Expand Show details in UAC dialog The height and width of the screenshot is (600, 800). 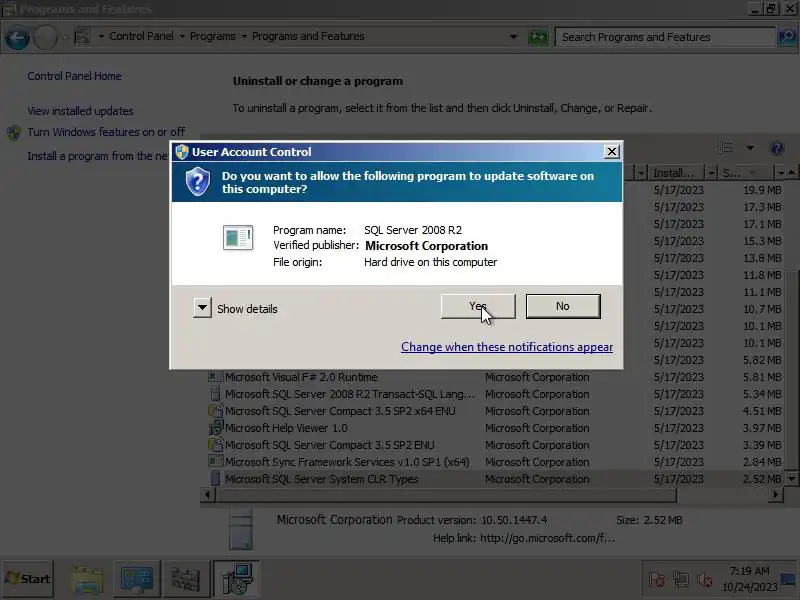click(x=203, y=308)
